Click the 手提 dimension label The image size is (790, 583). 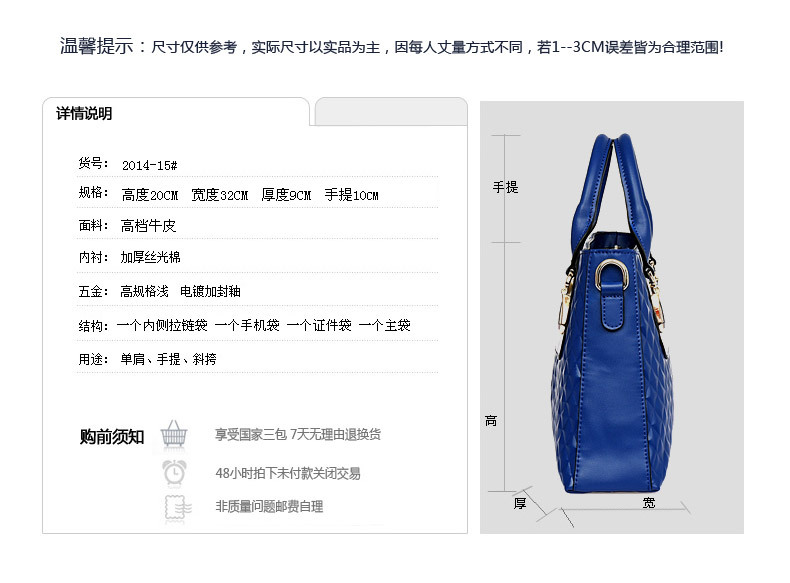[505, 187]
